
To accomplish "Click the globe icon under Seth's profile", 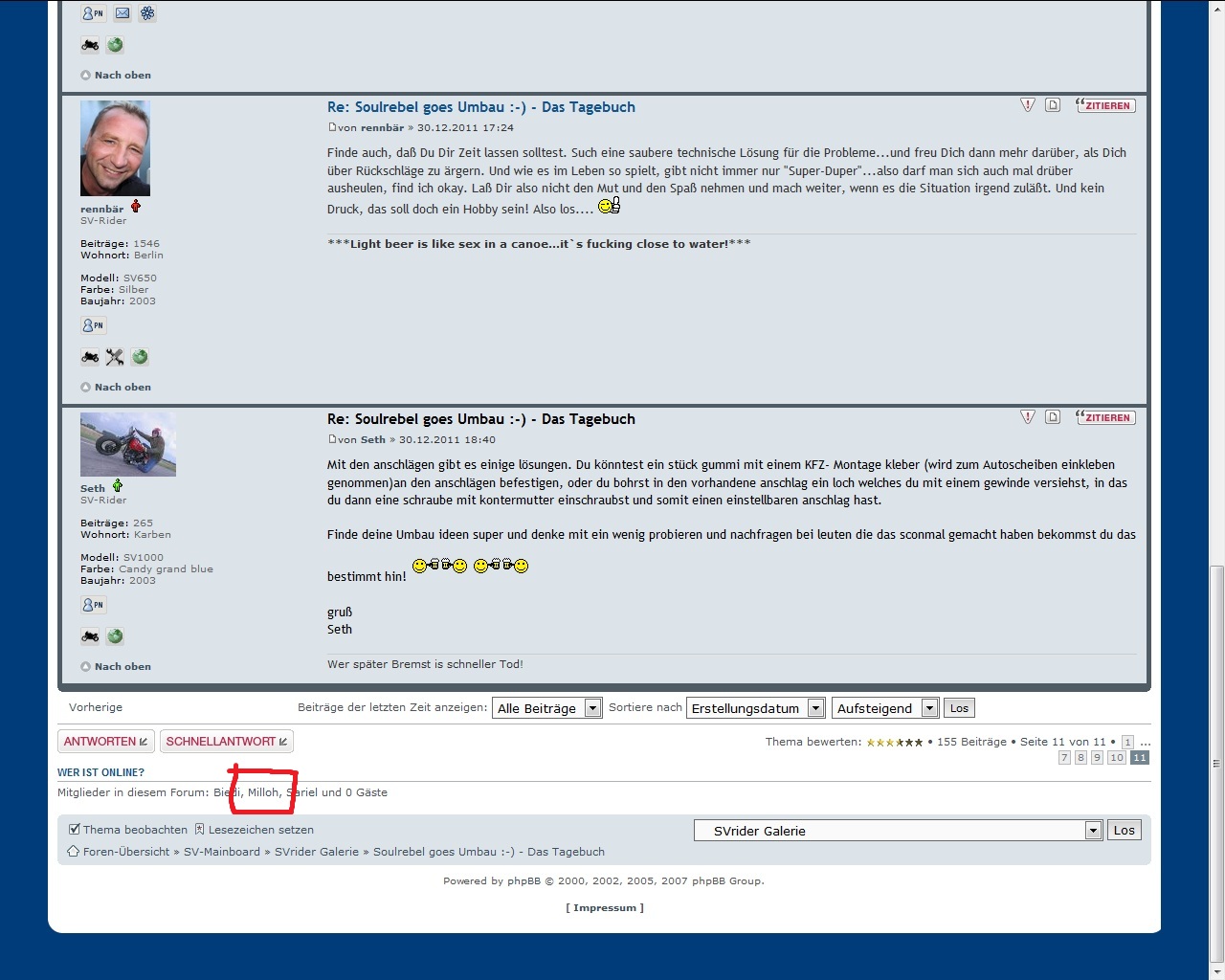I will tap(115, 636).
